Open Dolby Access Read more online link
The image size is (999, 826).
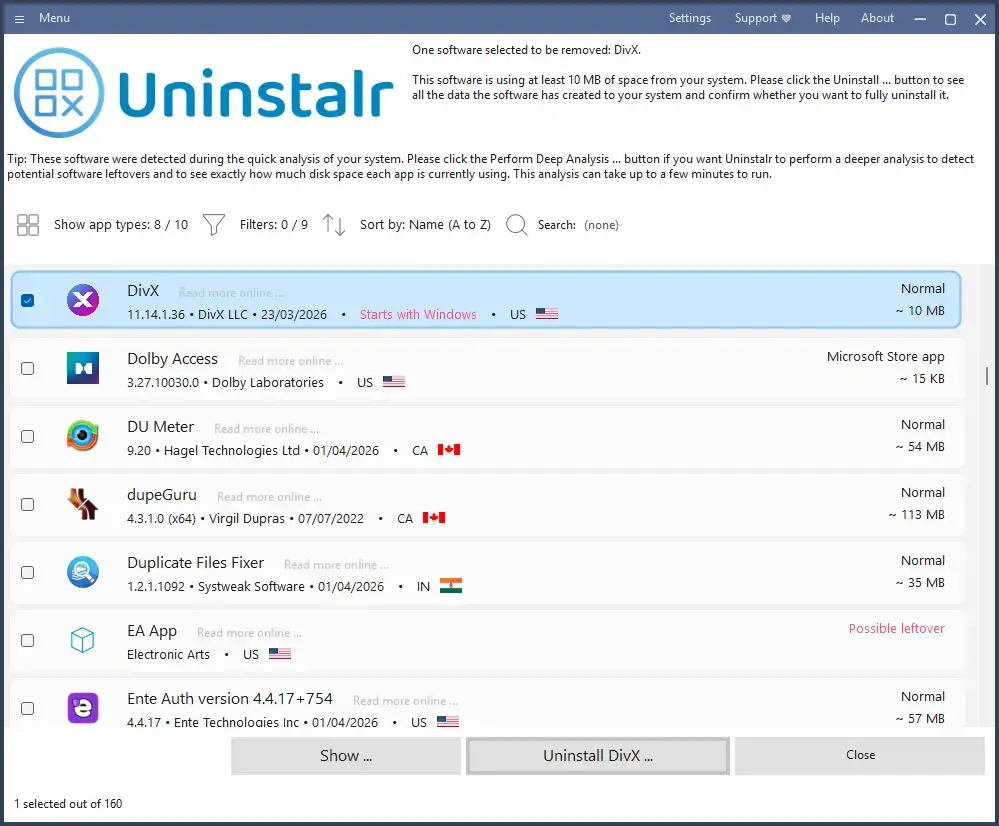click(291, 361)
